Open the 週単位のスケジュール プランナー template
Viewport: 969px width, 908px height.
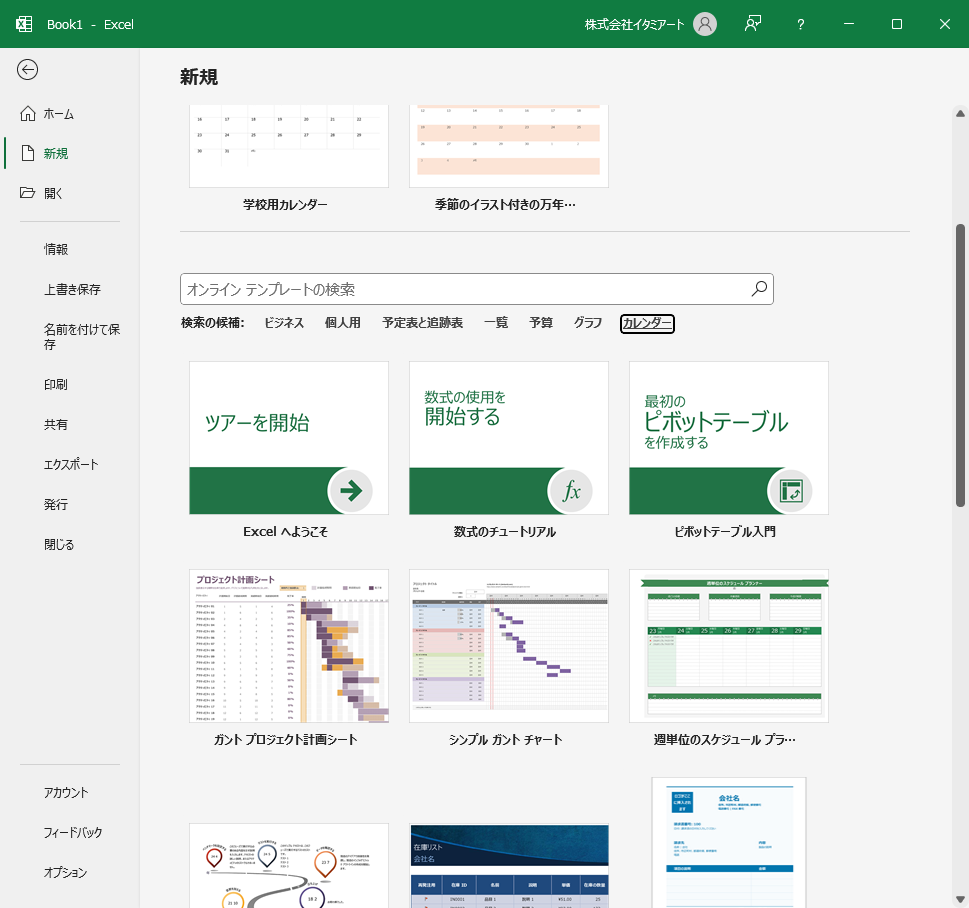729,646
